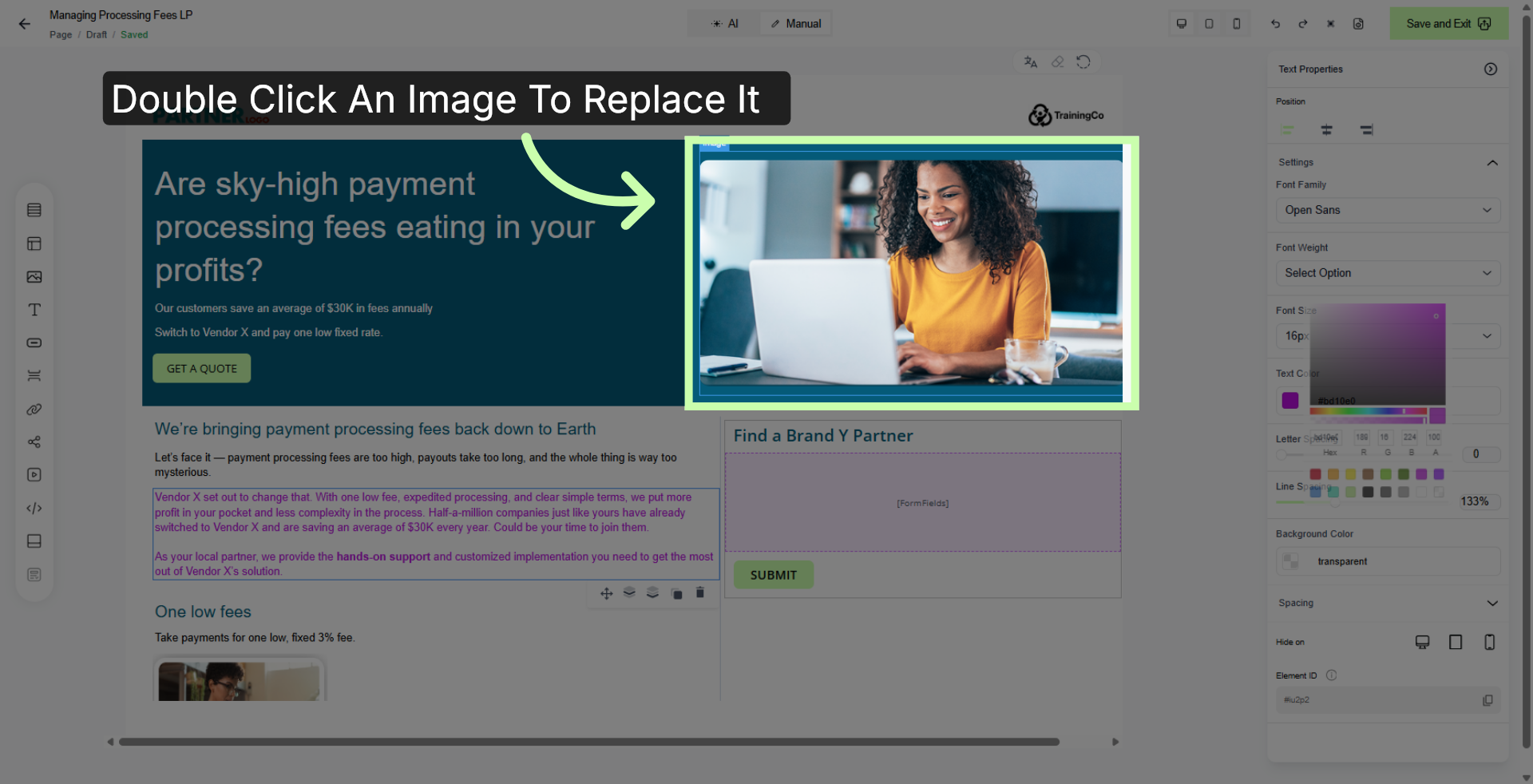Click the translate icon above the canvas
Viewport: 1533px width, 784px height.
tap(1031, 62)
